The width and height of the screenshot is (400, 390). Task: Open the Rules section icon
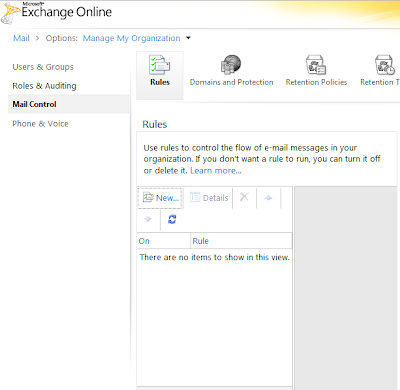pyautogui.click(x=160, y=65)
